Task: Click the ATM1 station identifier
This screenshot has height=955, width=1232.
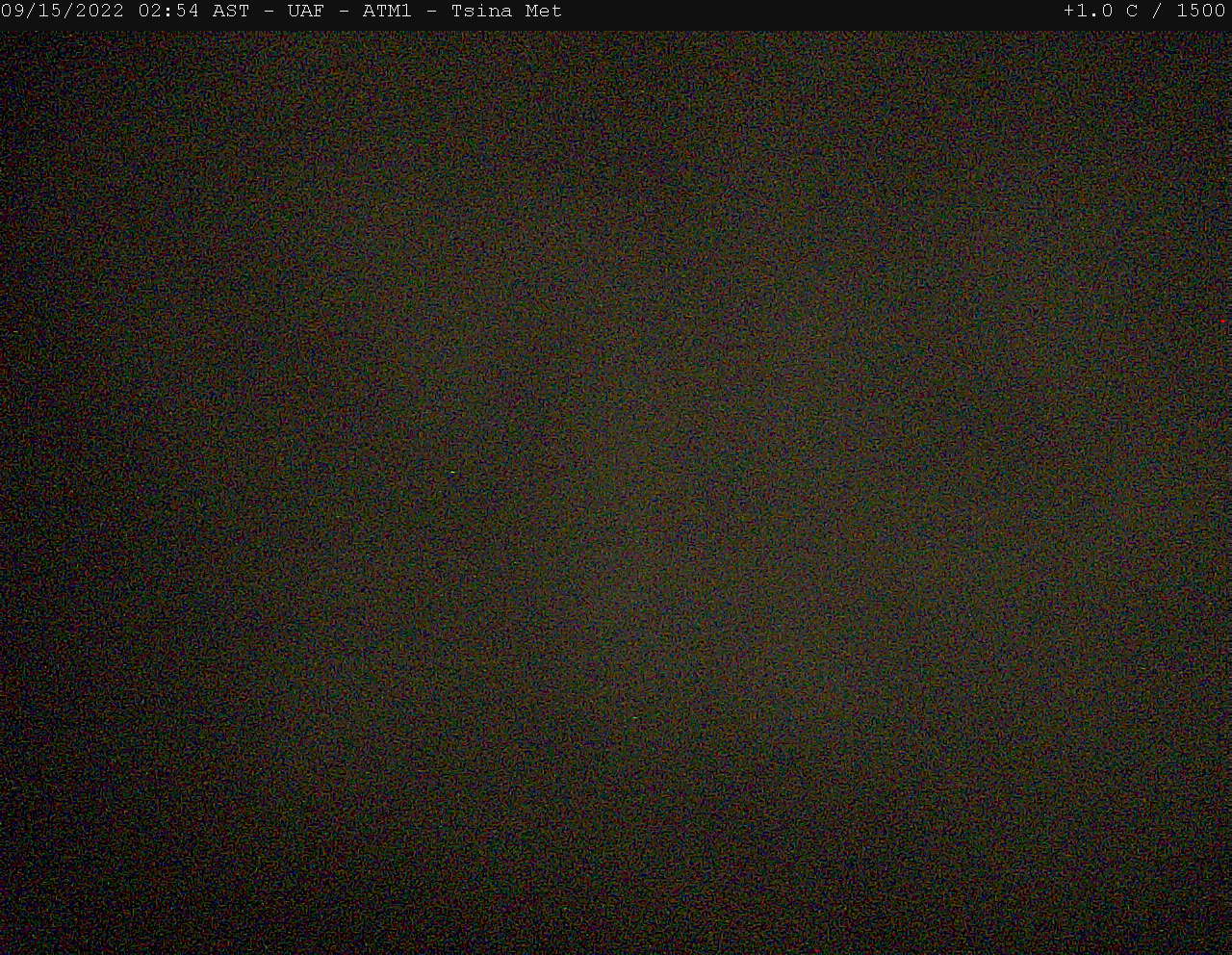Action: 387,12
